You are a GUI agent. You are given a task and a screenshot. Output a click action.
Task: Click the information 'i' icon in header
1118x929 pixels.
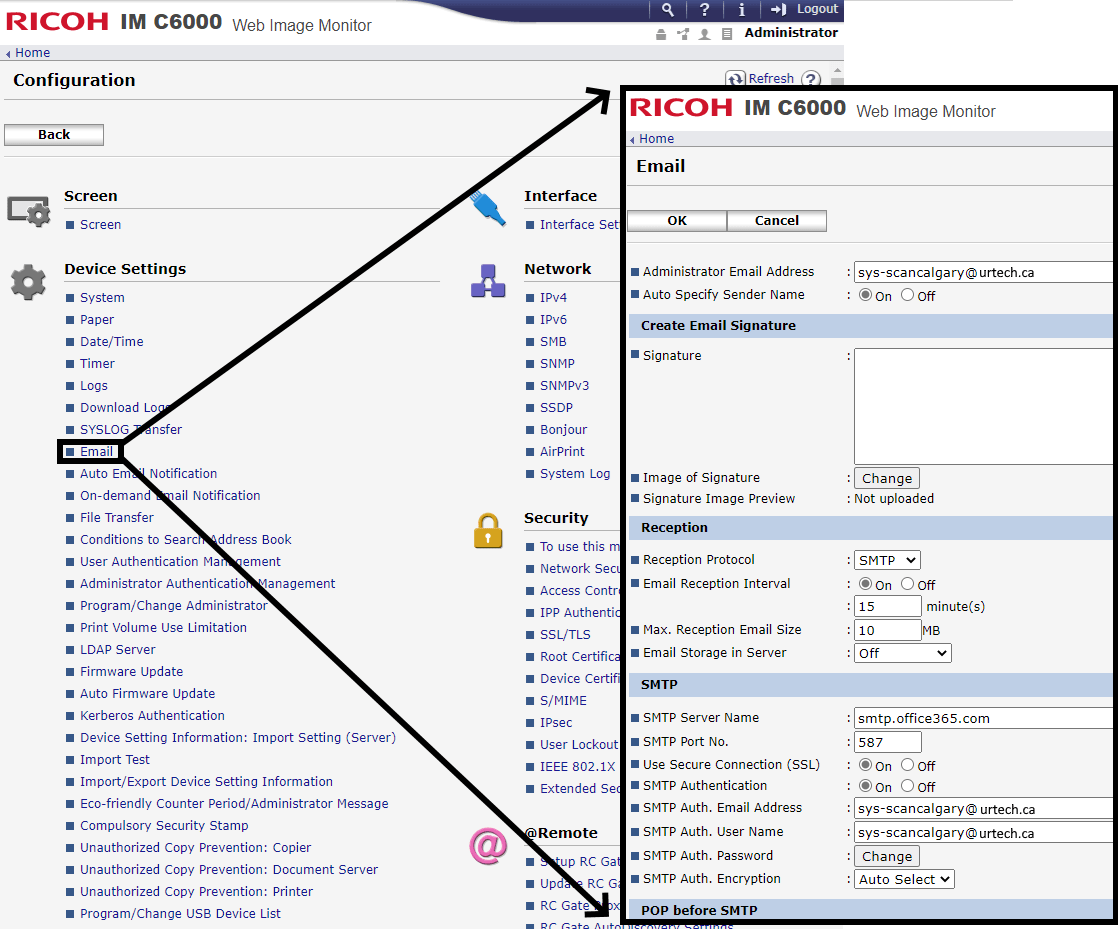coord(741,9)
